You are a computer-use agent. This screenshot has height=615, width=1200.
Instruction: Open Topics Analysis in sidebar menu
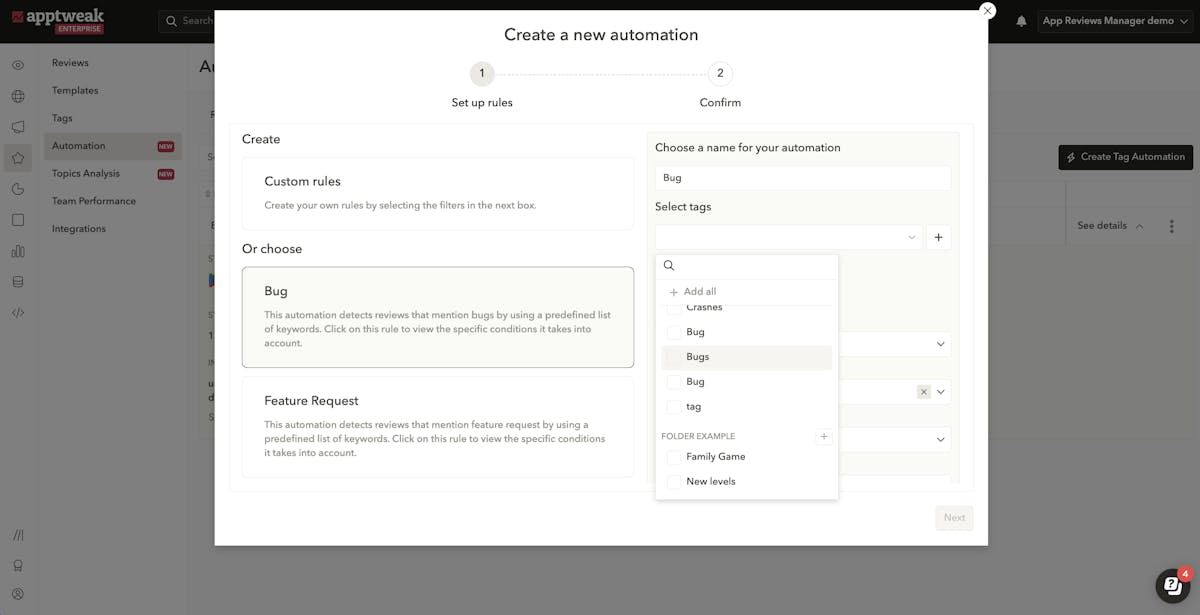[86, 174]
